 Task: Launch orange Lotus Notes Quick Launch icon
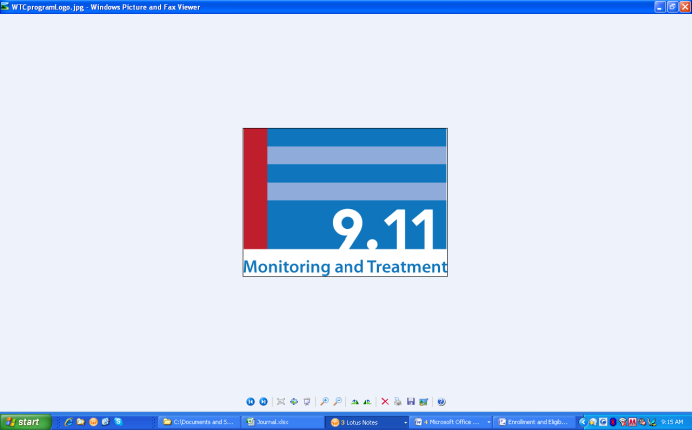click(93, 422)
